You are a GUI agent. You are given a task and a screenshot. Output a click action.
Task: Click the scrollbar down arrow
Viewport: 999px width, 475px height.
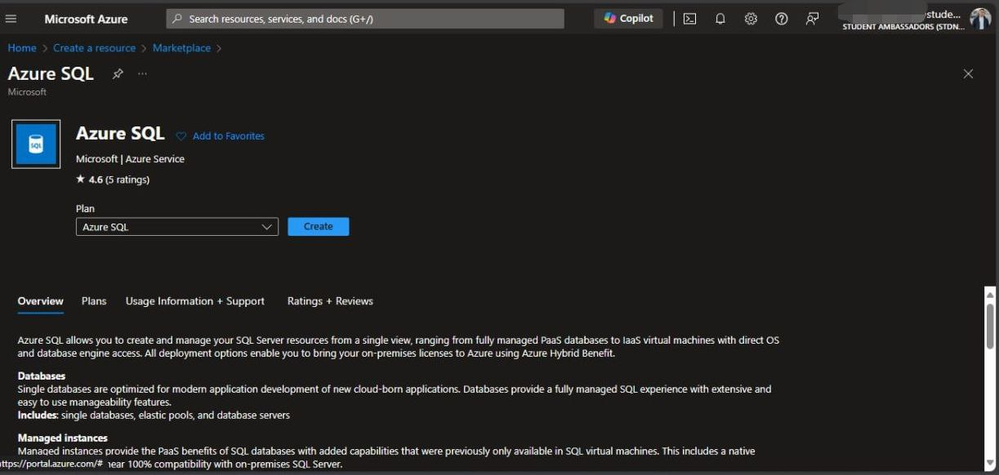click(x=989, y=462)
